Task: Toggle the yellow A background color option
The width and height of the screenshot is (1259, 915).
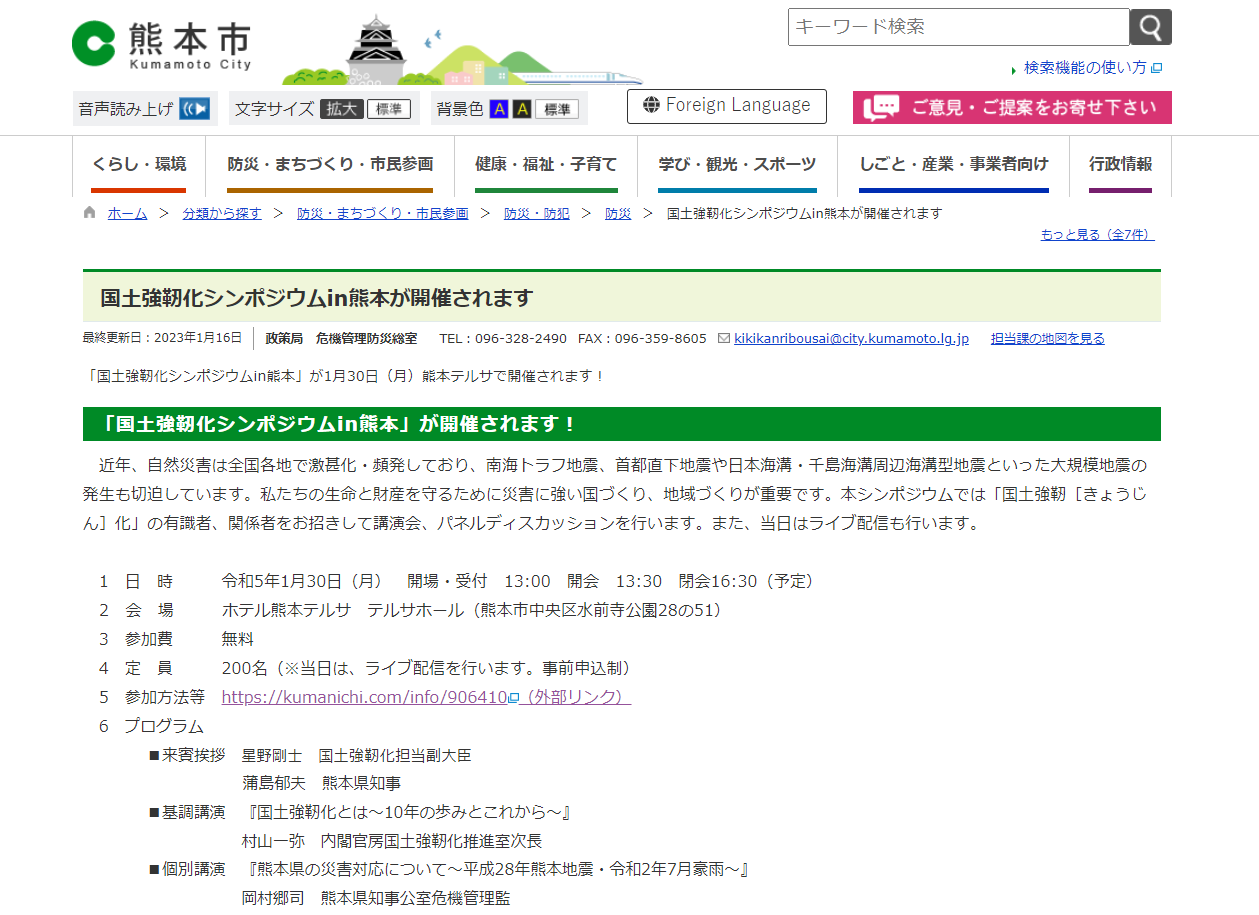Action: tap(522, 108)
